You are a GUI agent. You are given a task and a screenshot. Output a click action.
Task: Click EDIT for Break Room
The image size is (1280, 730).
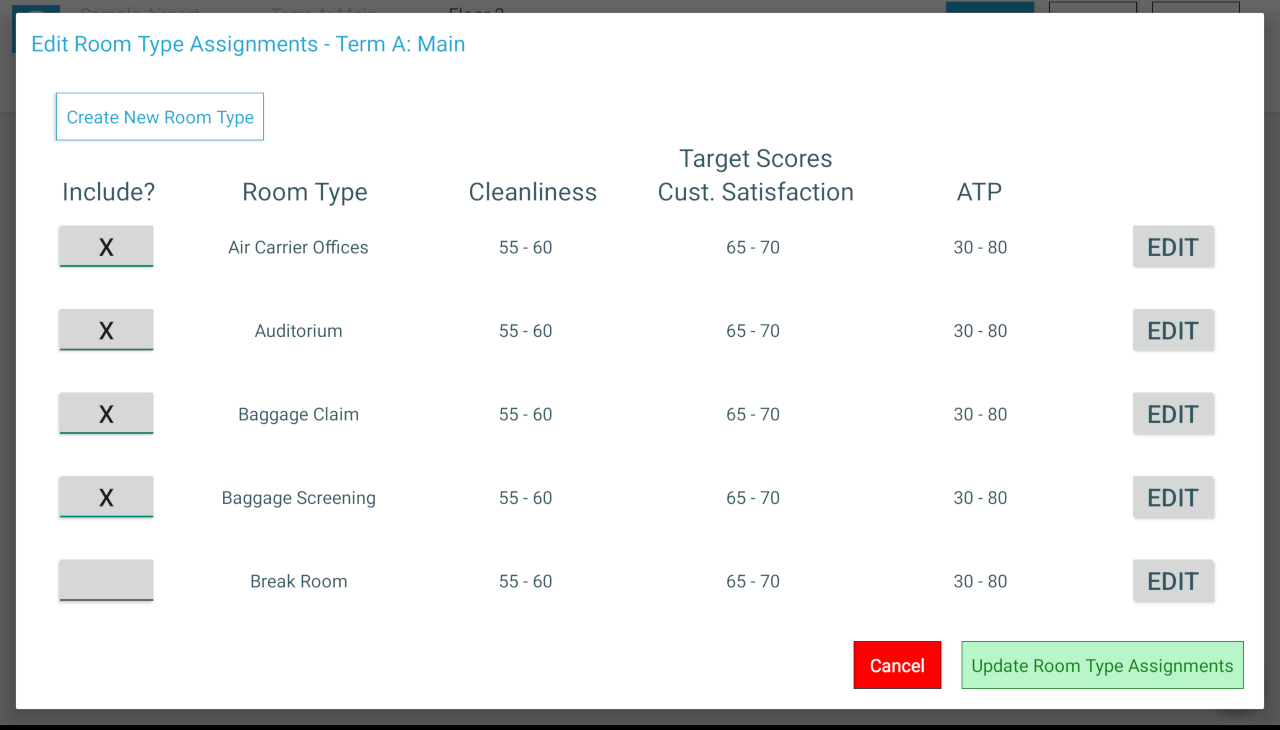1172,581
